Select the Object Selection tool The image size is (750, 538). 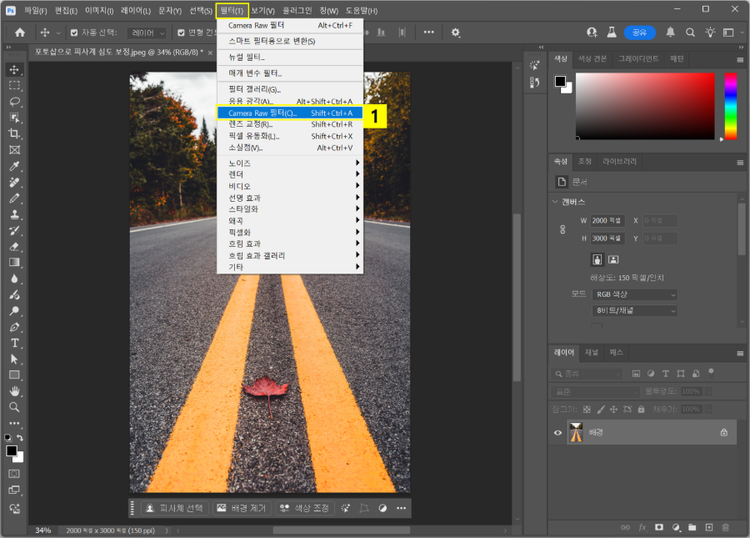(14, 118)
